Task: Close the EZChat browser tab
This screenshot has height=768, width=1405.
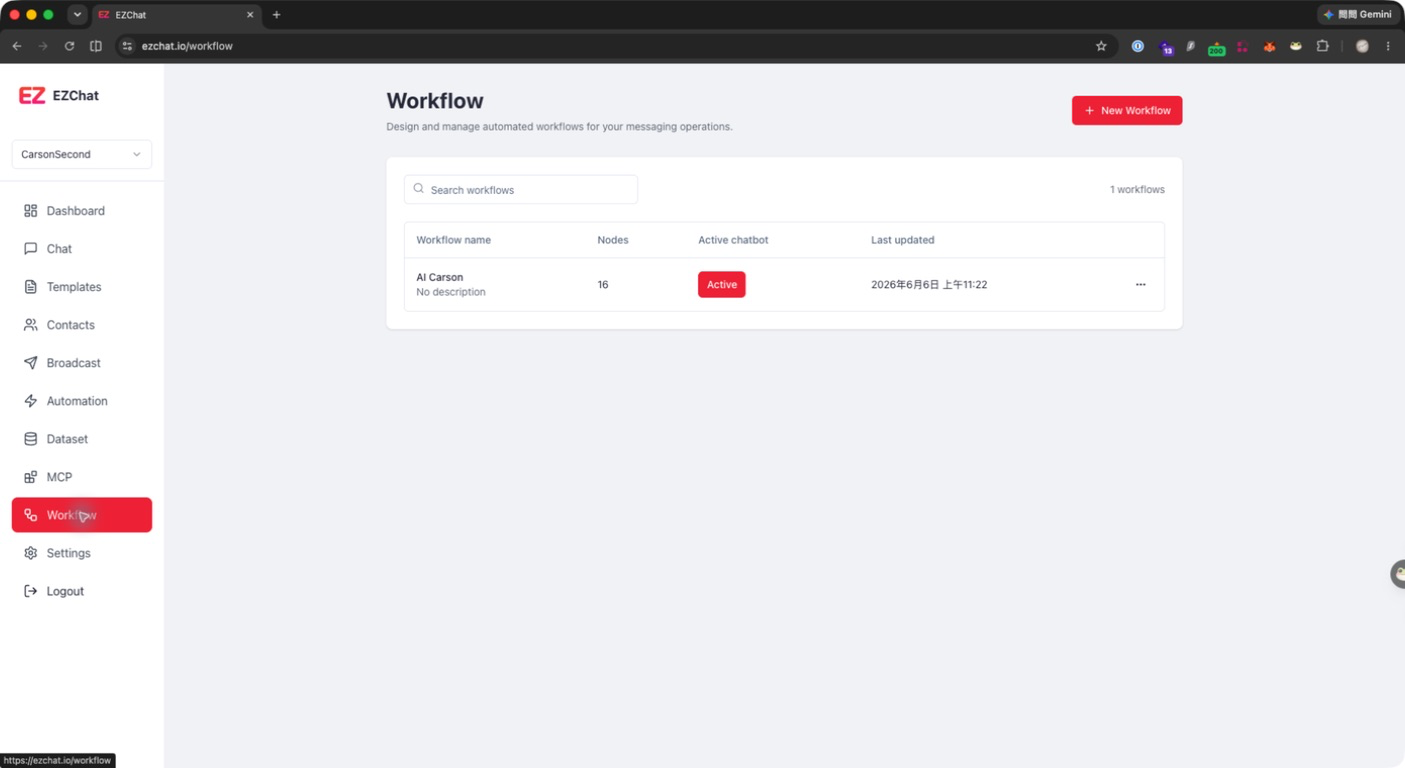Action: point(250,15)
